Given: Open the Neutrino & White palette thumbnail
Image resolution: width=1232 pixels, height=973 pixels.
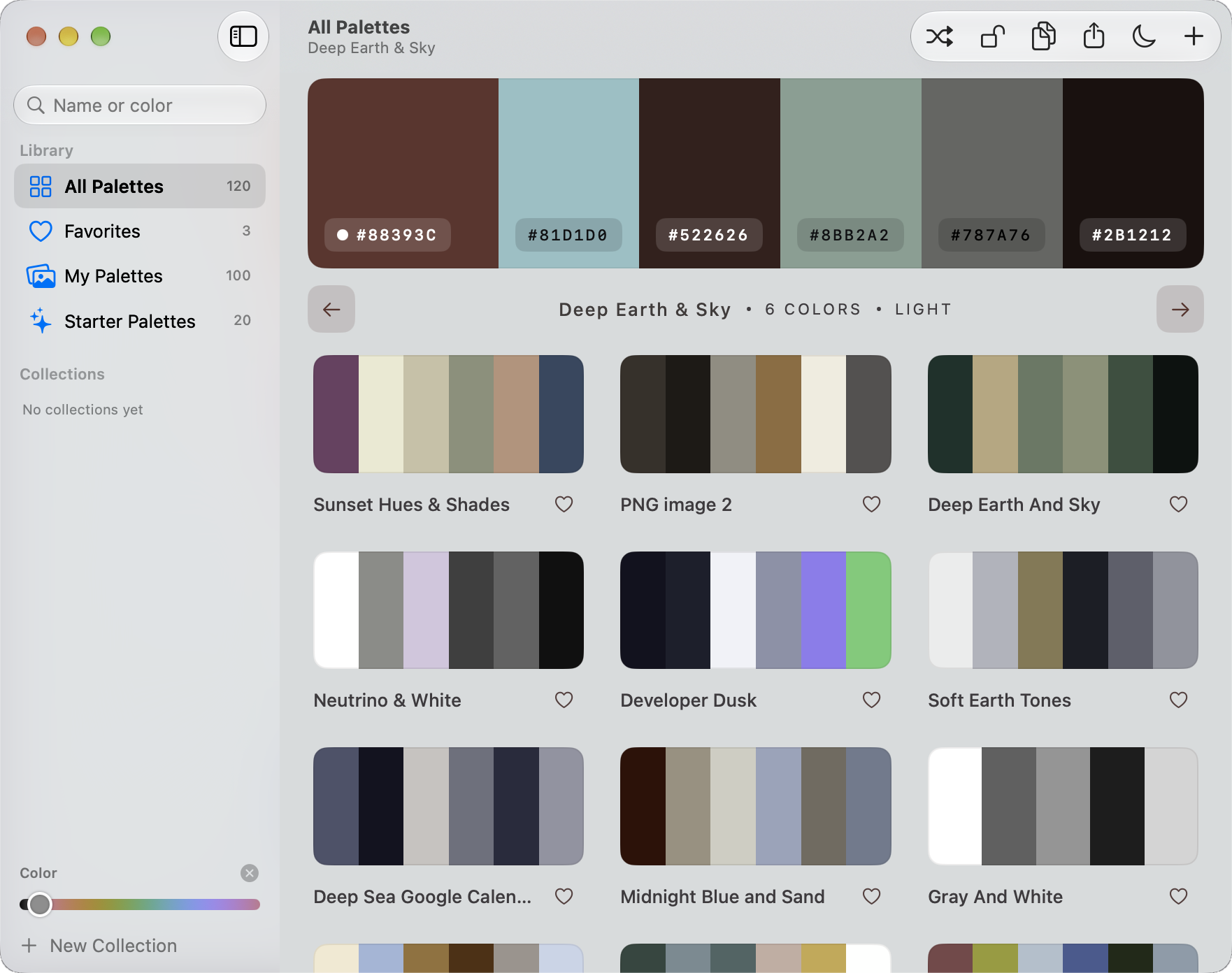Looking at the screenshot, I should (x=448, y=610).
